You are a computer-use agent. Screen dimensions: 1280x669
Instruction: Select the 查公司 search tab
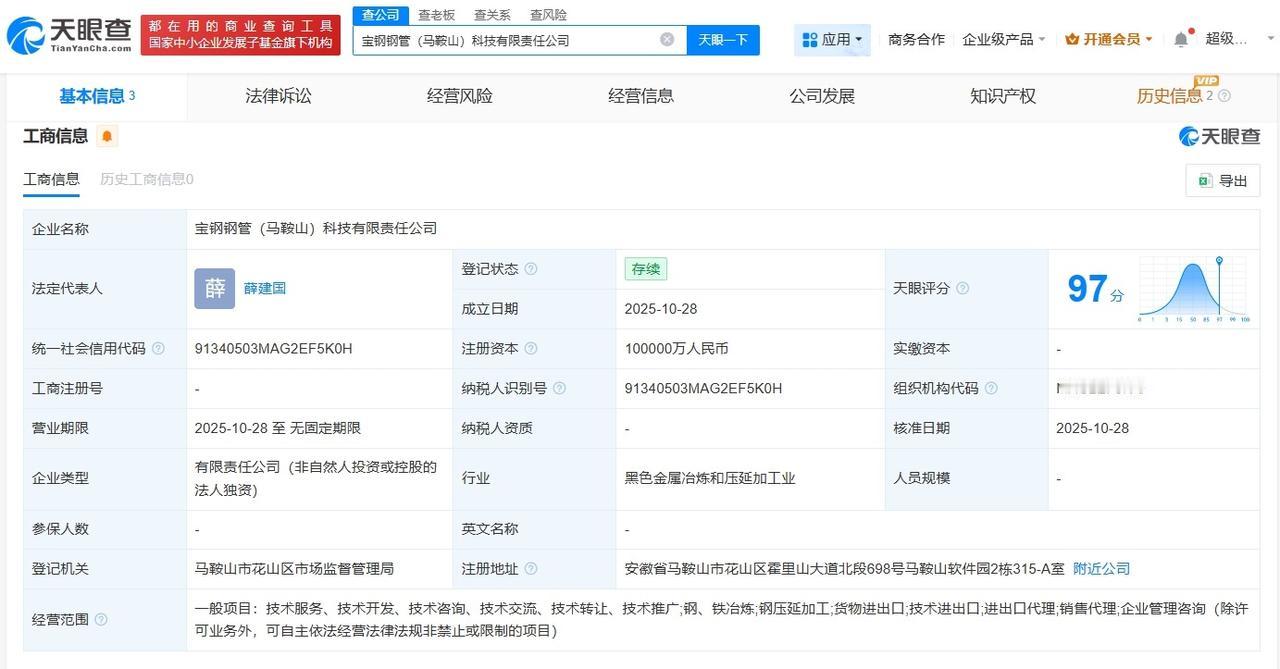(380, 15)
